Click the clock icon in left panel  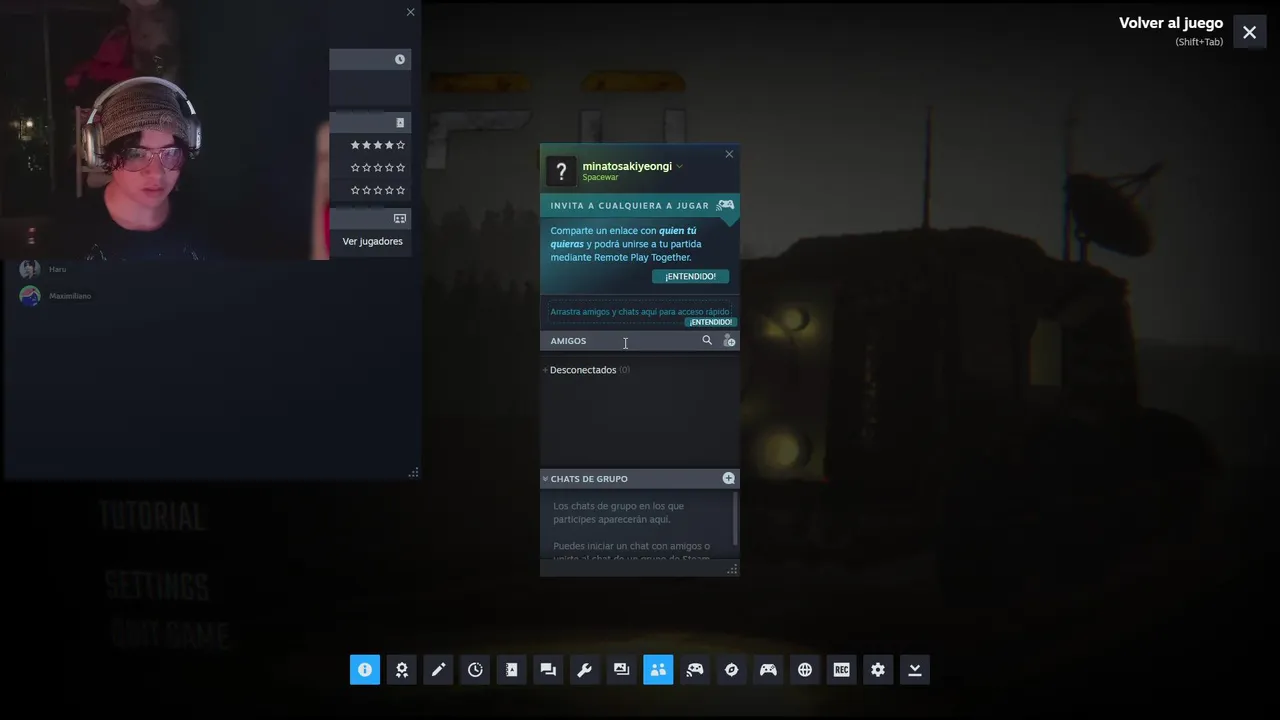[x=400, y=60]
